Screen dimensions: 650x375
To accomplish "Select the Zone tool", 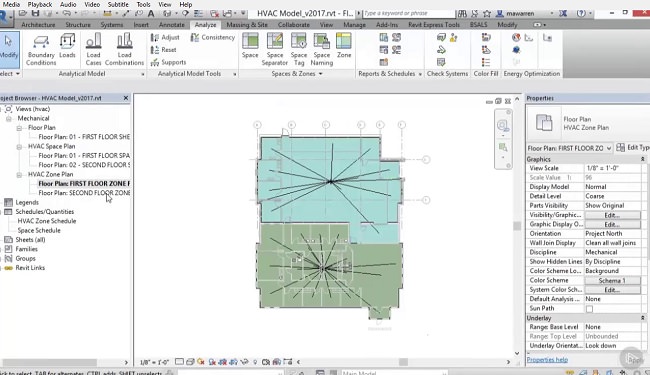I will tap(344, 46).
